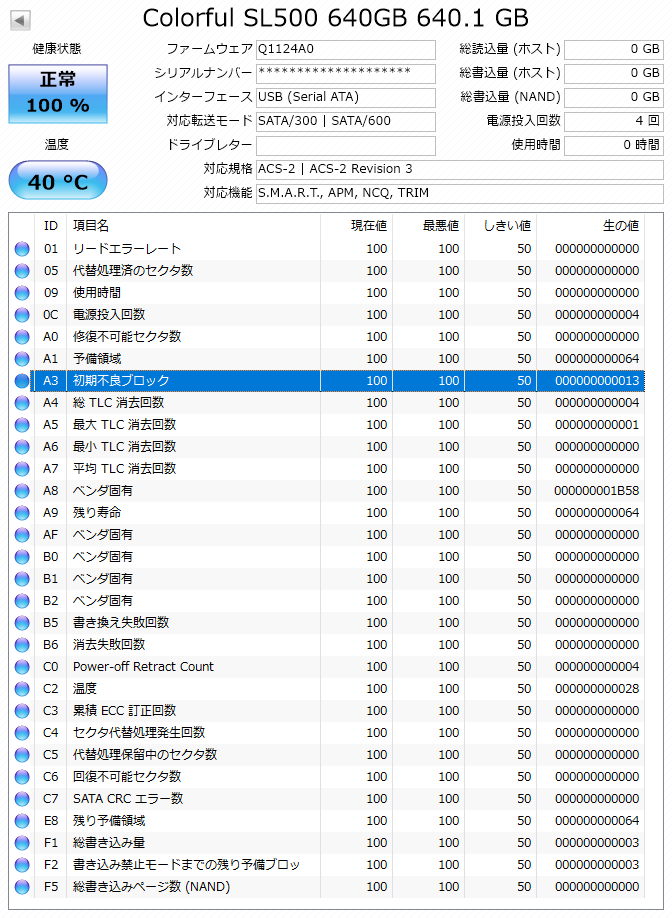Select the リードエラーレート attribute row
The image size is (672, 918).
328,249
